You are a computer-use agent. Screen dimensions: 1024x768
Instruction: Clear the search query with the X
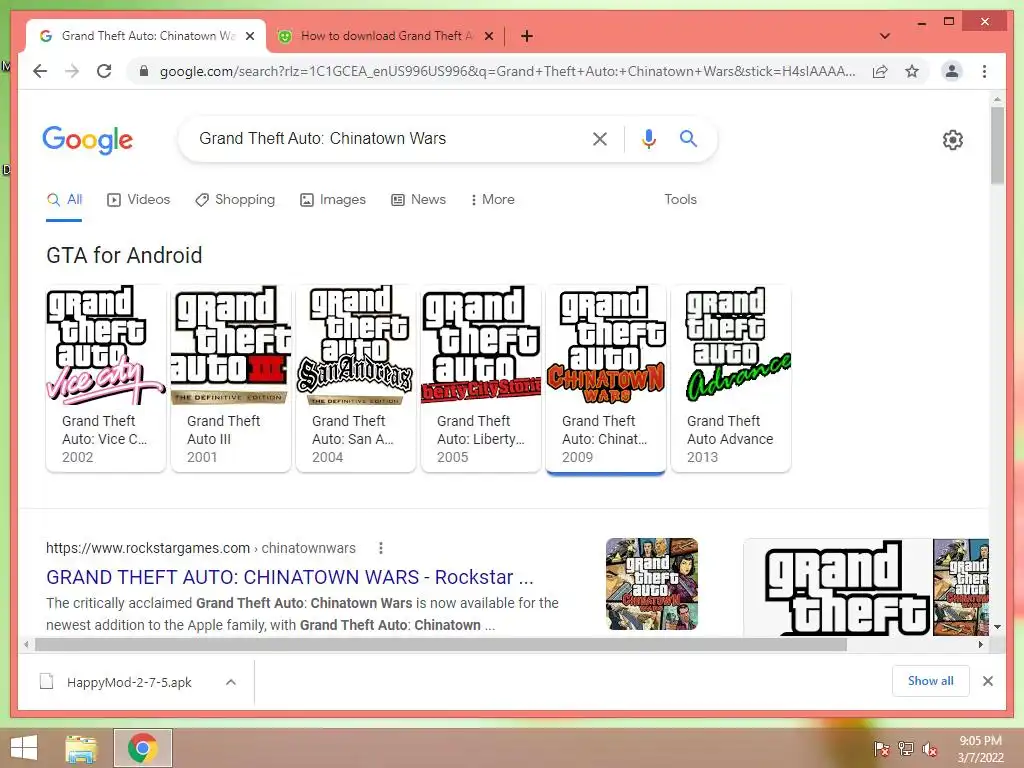coord(600,138)
